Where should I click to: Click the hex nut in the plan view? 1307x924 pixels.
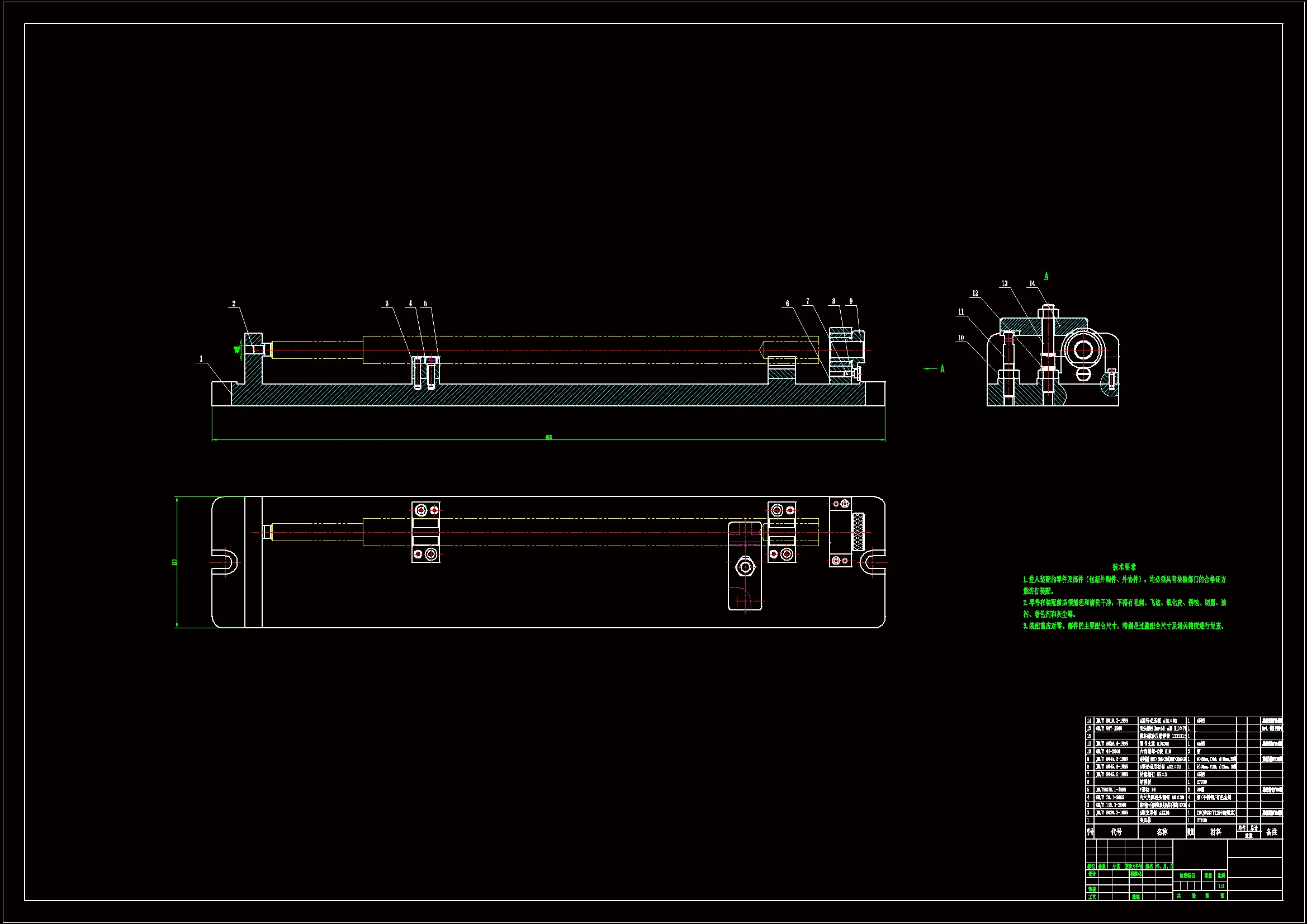(x=745, y=567)
